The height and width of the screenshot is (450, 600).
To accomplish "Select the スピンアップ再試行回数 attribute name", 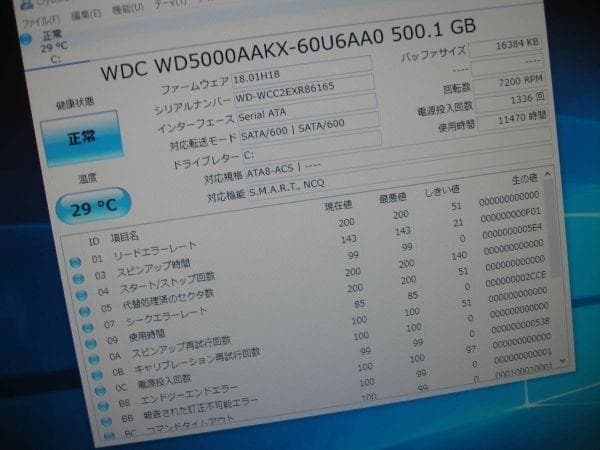I will pyautogui.click(x=181, y=347).
